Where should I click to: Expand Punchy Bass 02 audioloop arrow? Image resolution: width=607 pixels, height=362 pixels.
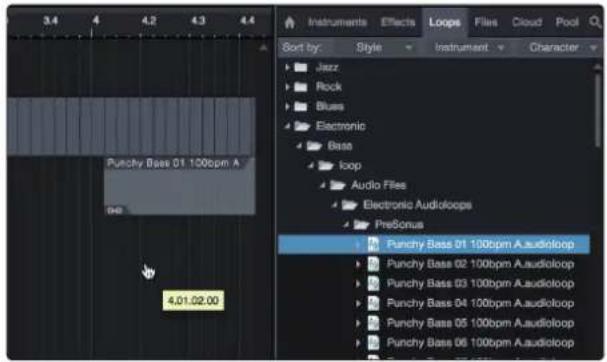click(358, 264)
